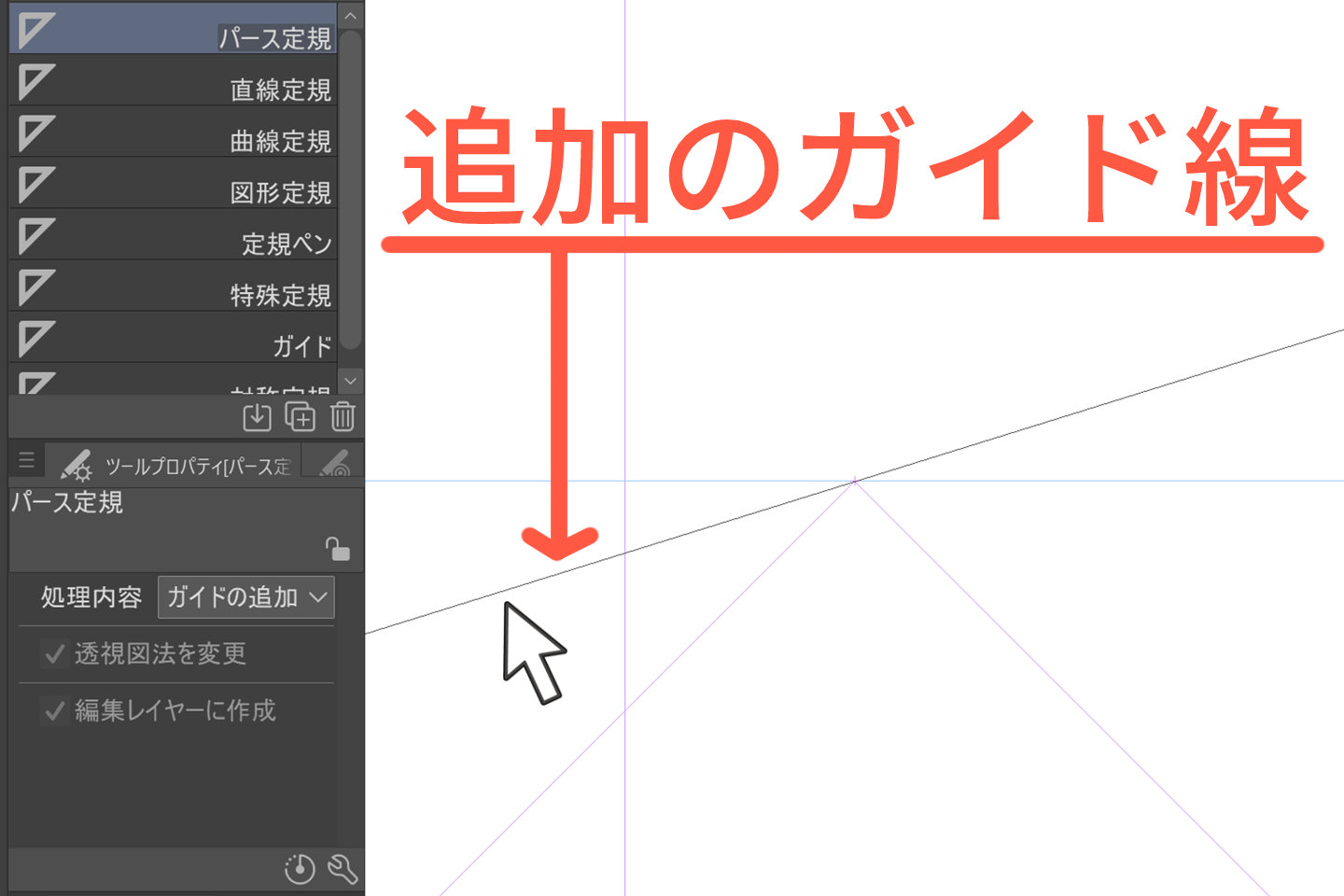1344x896 pixels.
Task: Select the ガイド sub tool
Action: click(173, 337)
